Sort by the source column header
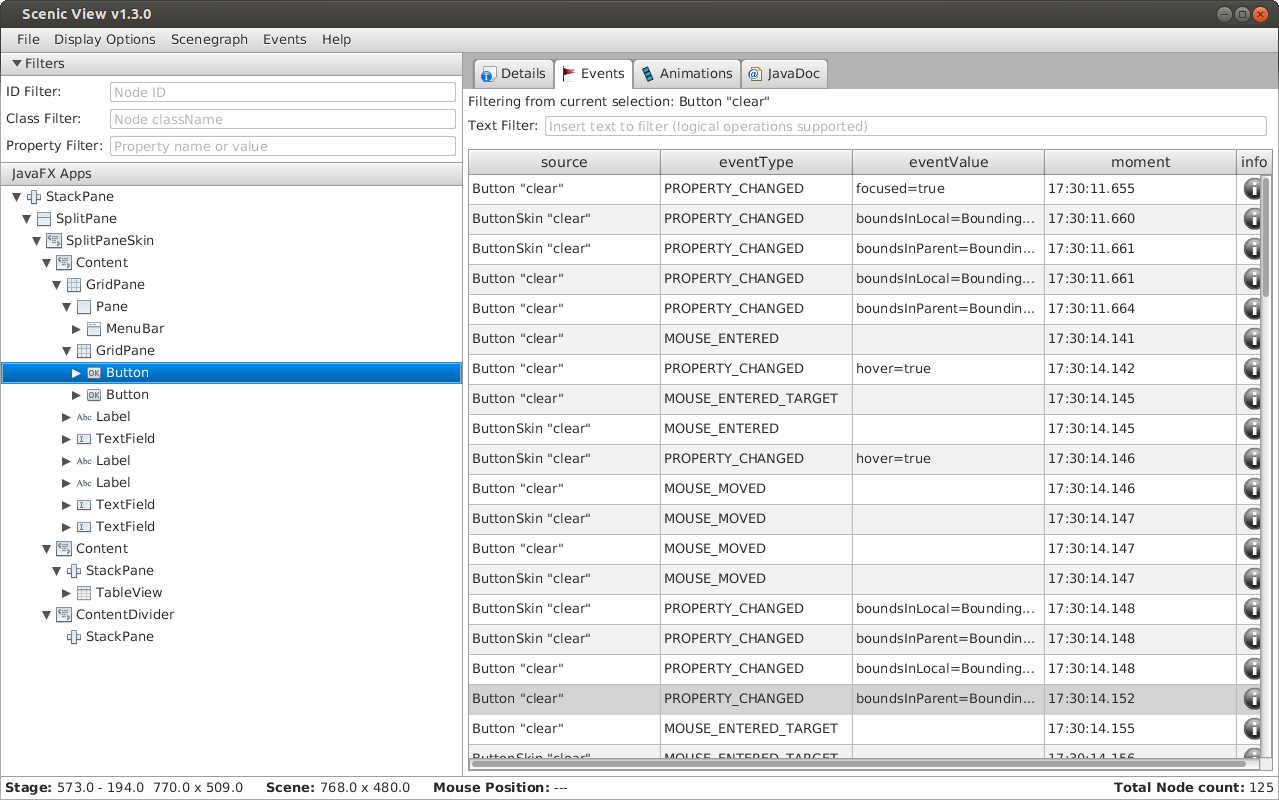 tap(564, 162)
